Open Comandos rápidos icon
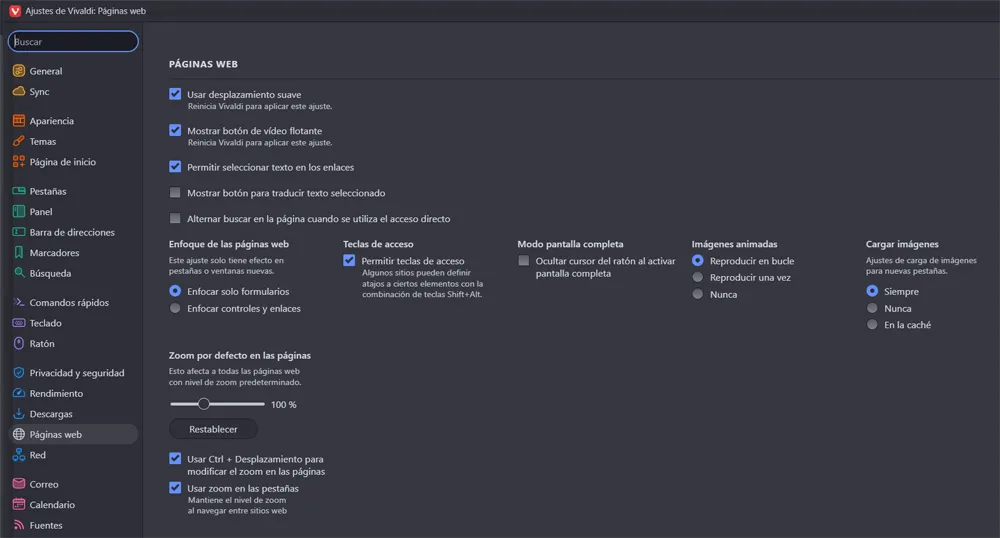 coord(19,302)
